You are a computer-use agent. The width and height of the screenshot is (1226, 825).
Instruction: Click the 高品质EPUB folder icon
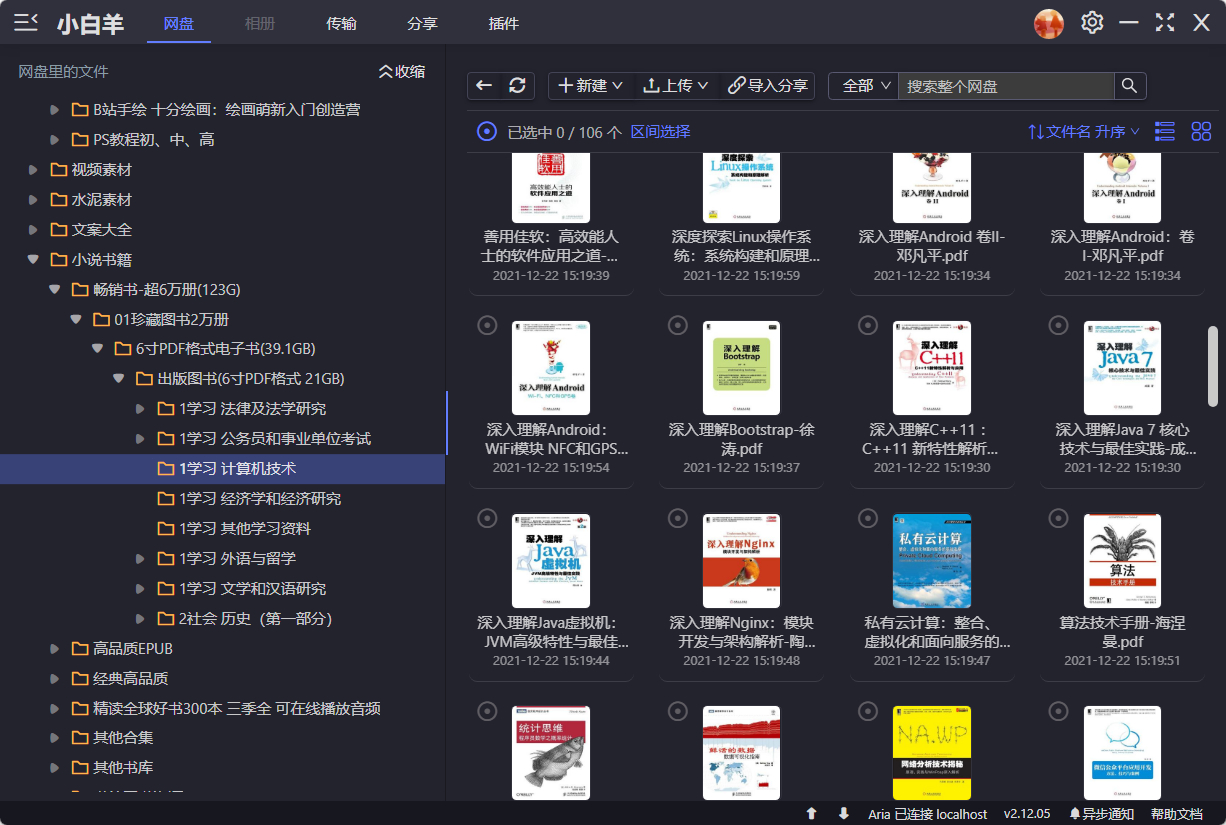(80, 649)
